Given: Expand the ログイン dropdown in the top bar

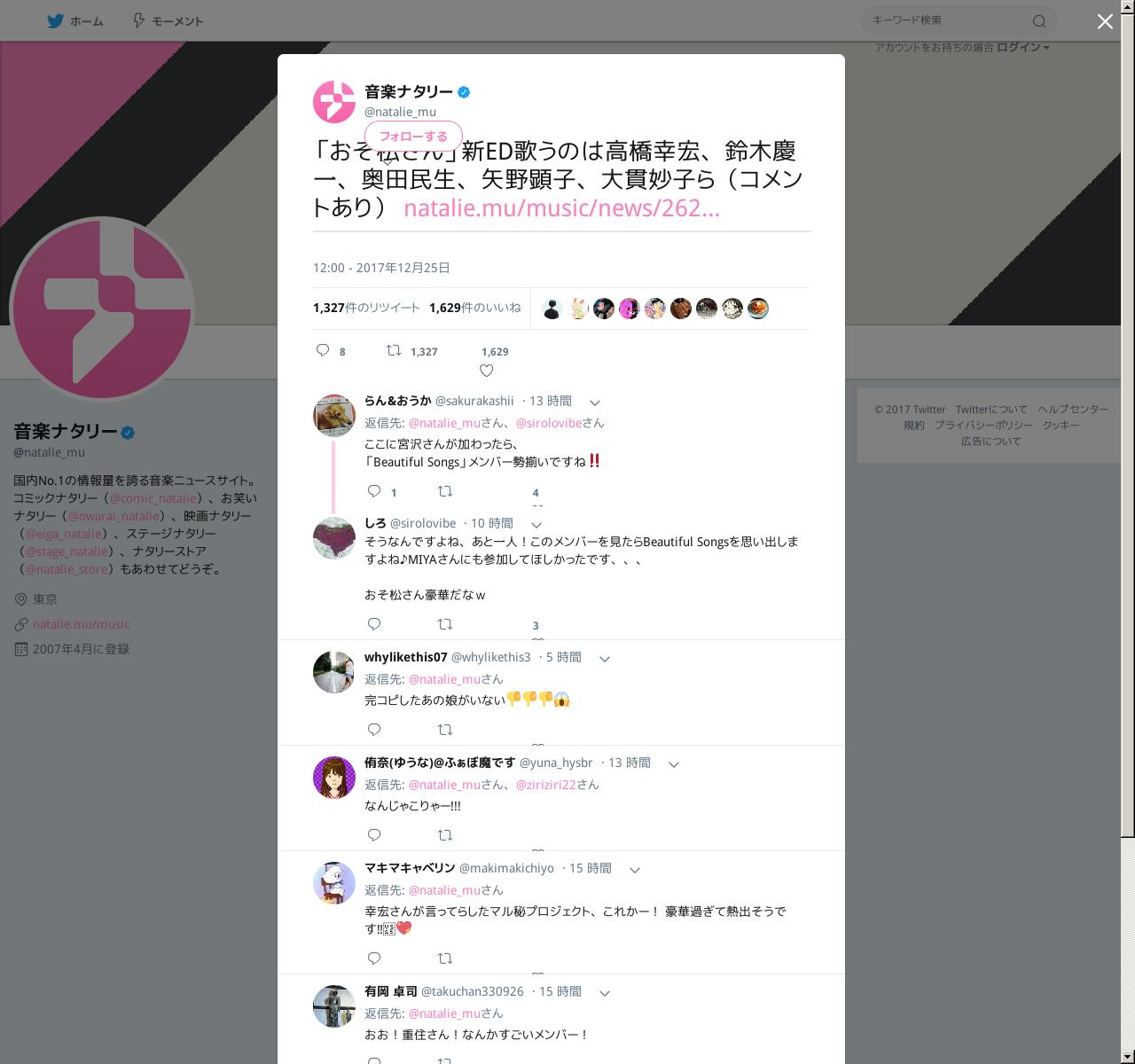Looking at the screenshot, I should [x=1022, y=47].
